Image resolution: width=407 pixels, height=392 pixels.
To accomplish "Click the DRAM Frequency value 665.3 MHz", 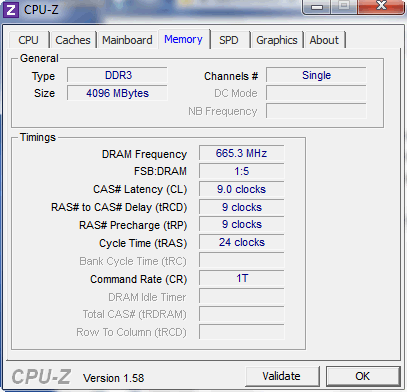I will click(x=242, y=153).
